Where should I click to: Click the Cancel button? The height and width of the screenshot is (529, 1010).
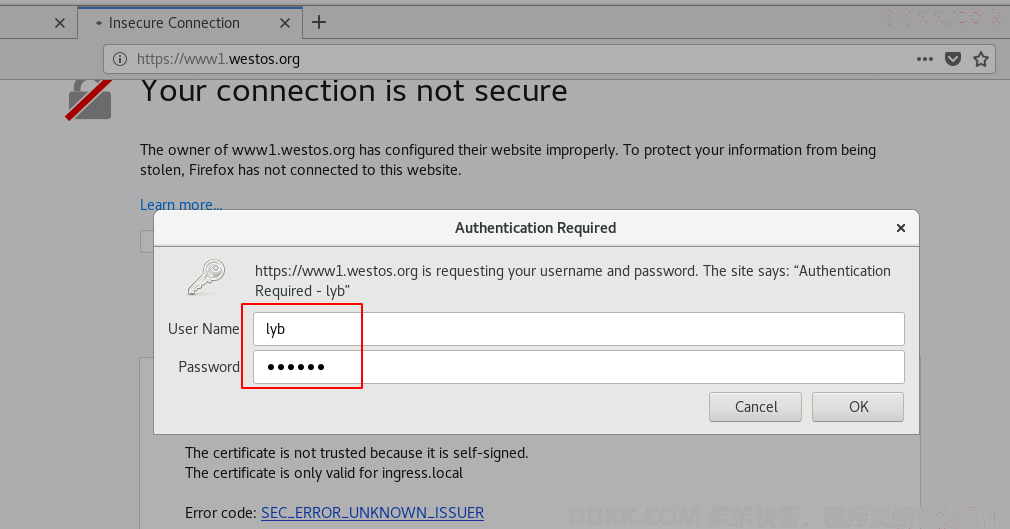coord(755,407)
